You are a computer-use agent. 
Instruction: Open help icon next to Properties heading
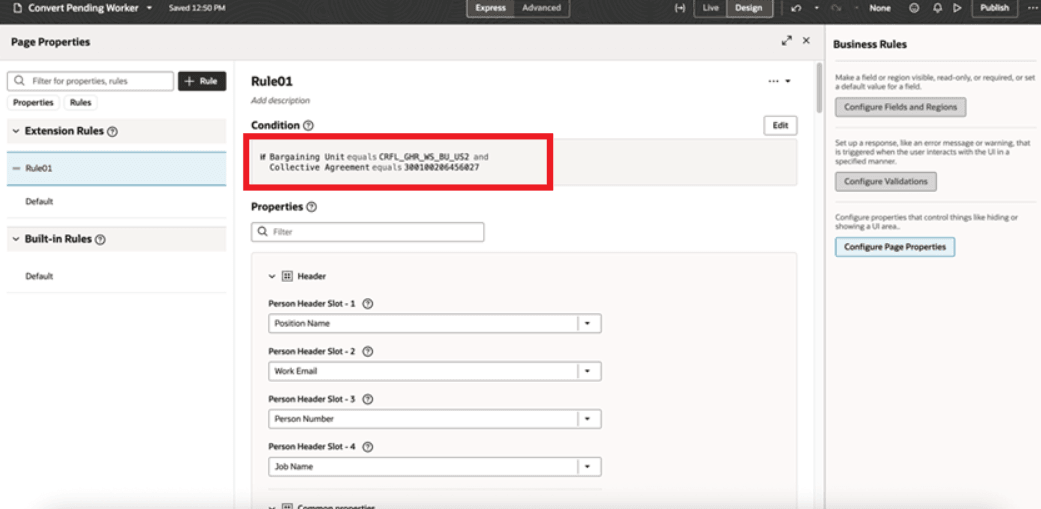pos(311,207)
